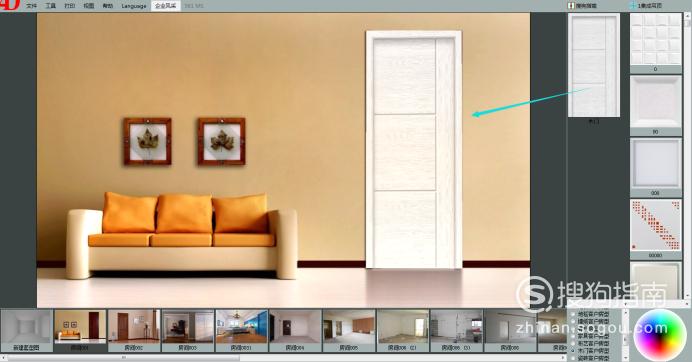
Task: Choose the embossed square tile texture thumbnail
Action: pos(655,39)
